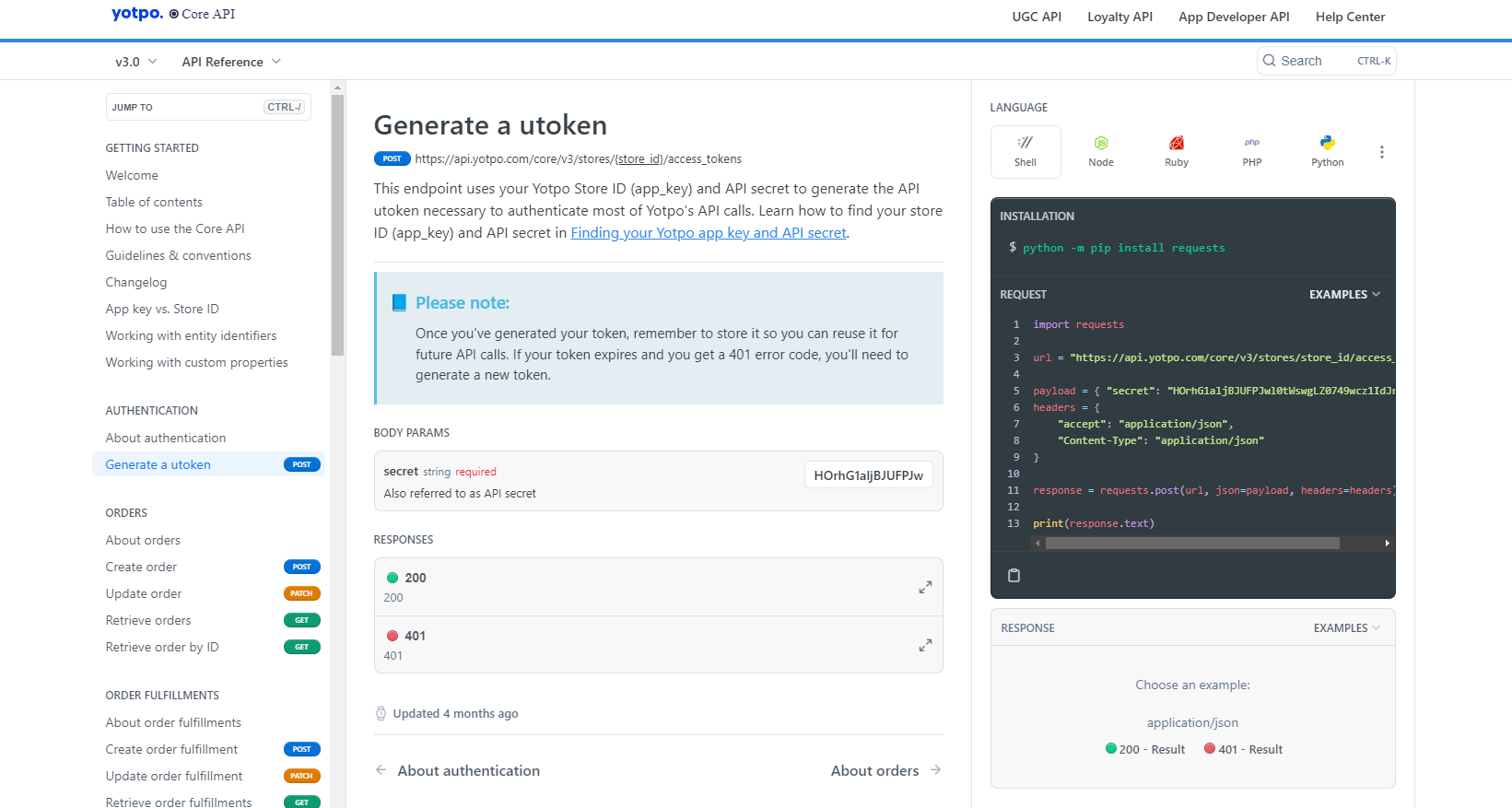The height and width of the screenshot is (808, 1512).
Task: Click the store_id URL parameter
Action: click(x=639, y=159)
